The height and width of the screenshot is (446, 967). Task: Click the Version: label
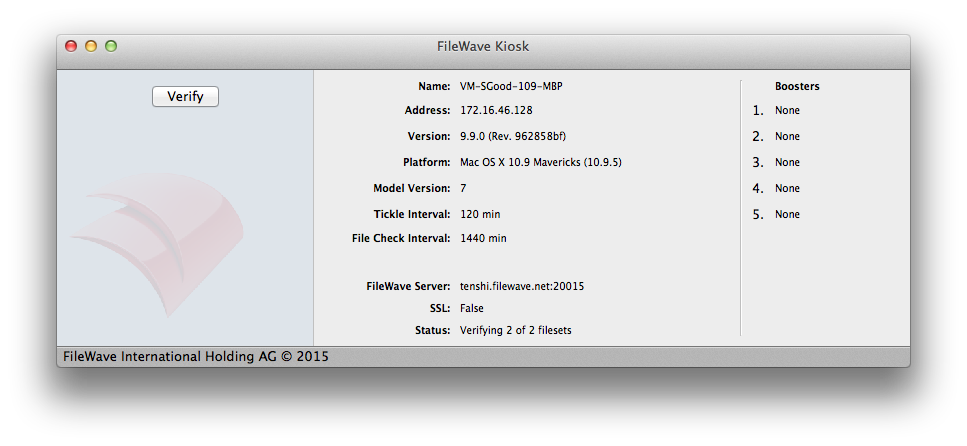(429, 136)
